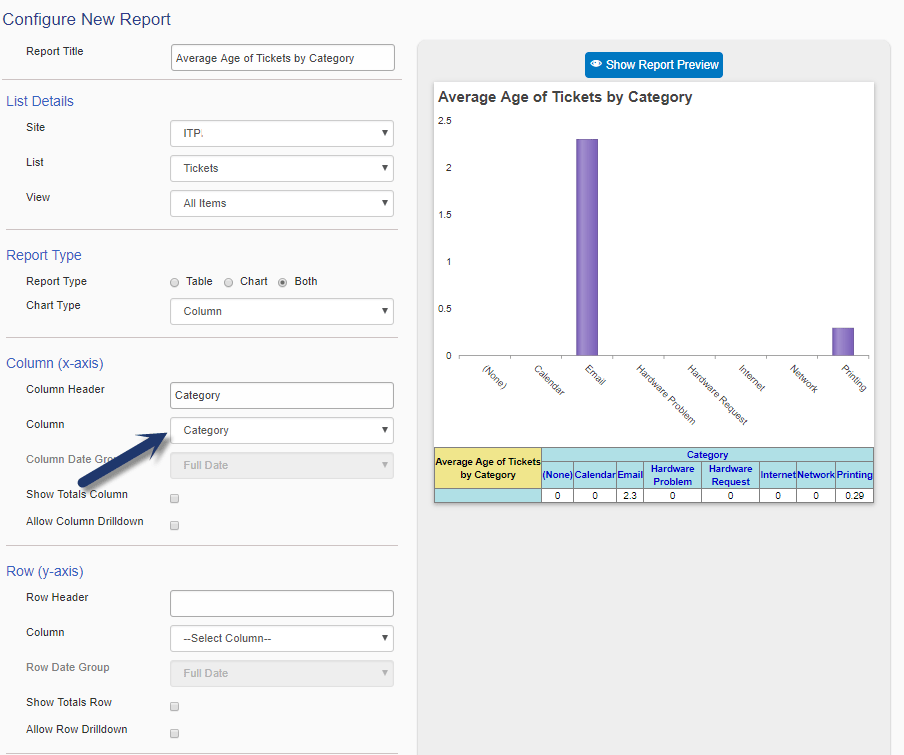Click the Printing bar in the chart
Viewport: 904px width, 755px height.
coord(843,342)
